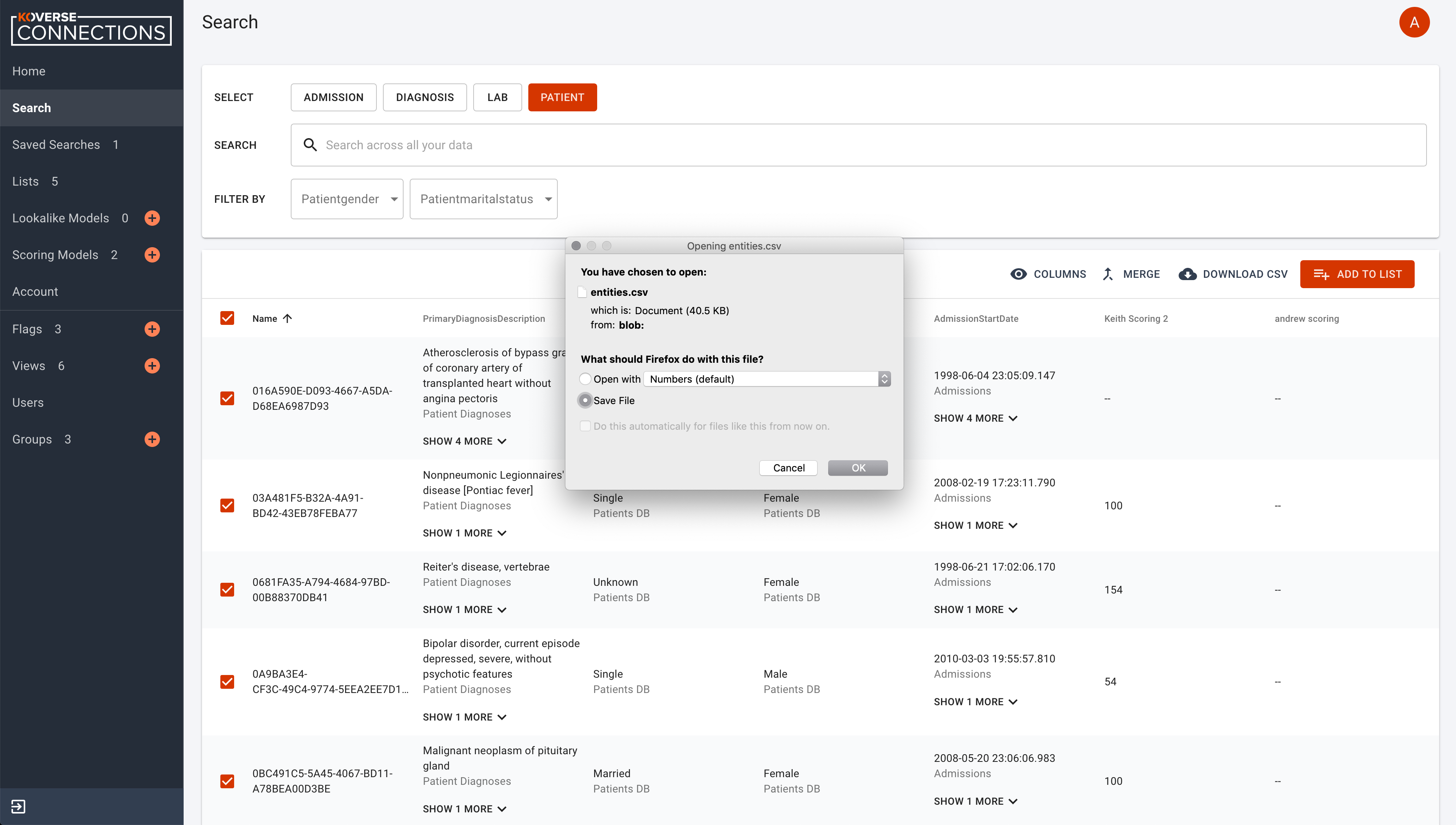Open the Lookalike Models sidebar entry
1456x825 pixels.
point(60,218)
